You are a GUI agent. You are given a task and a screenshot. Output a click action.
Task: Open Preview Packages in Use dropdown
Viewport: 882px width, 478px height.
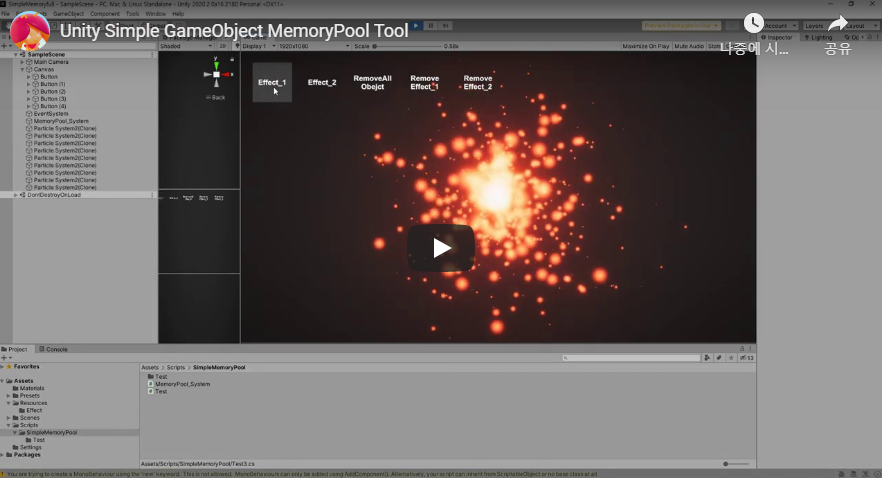point(681,25)
